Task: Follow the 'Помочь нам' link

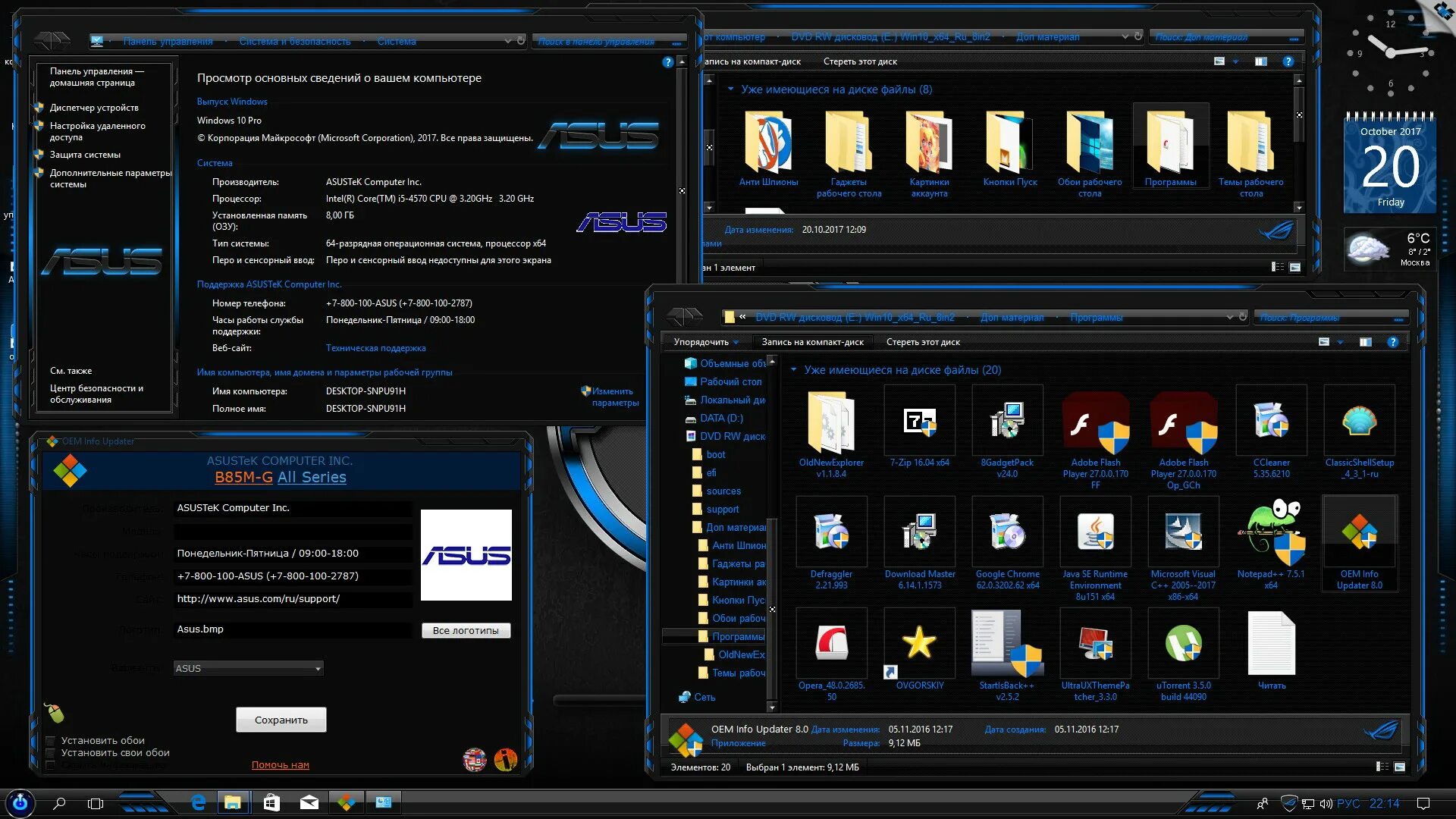Action: coord(280,765)
